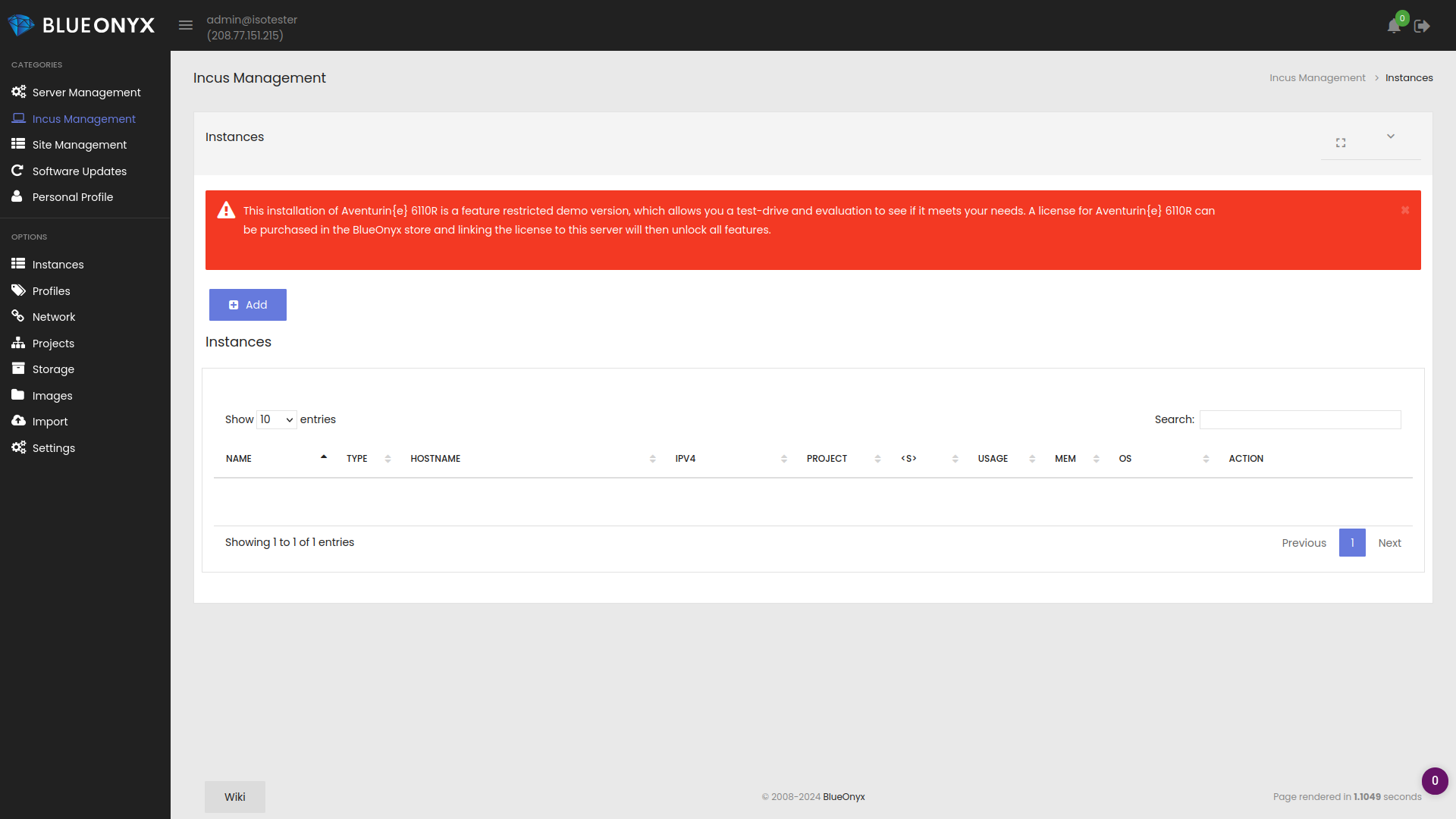
Task: Sort table by Mem column
Action: point(1076,459)
